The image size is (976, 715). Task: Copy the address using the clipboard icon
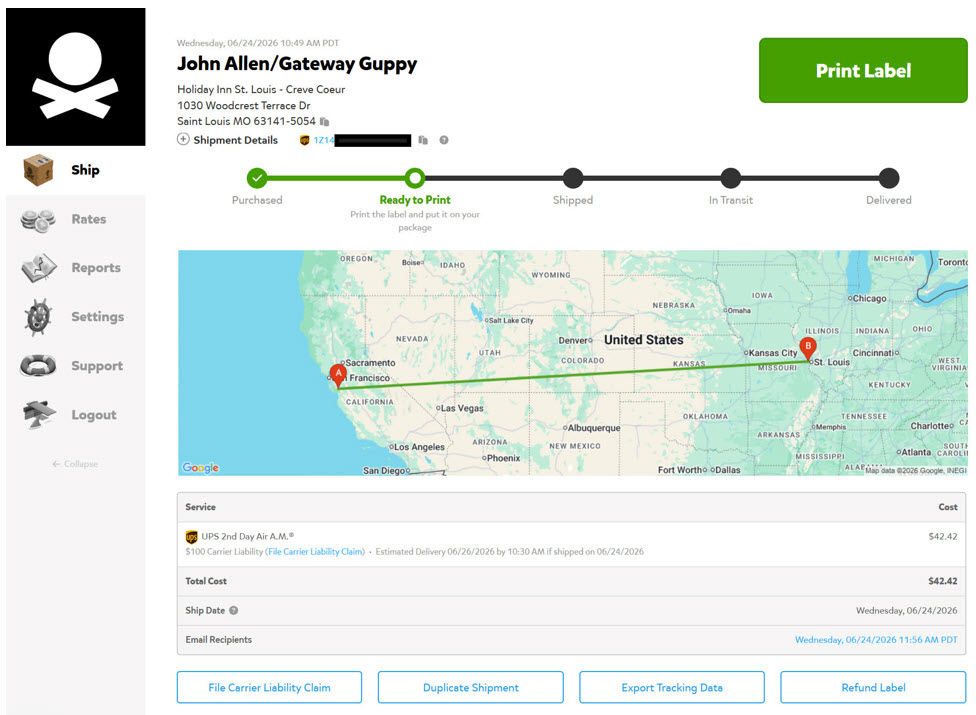324,122
